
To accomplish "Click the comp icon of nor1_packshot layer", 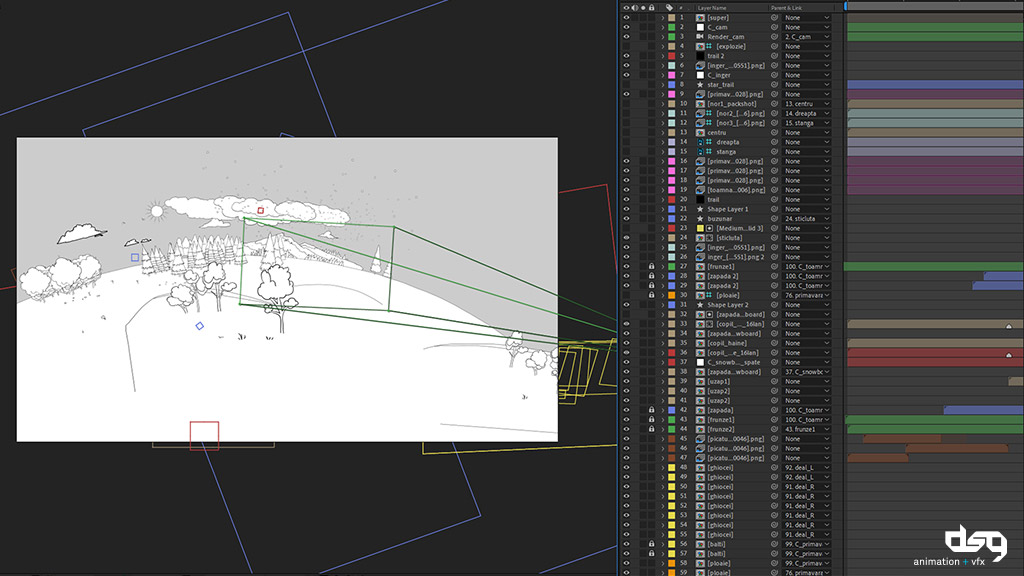I will coord(700,104).
